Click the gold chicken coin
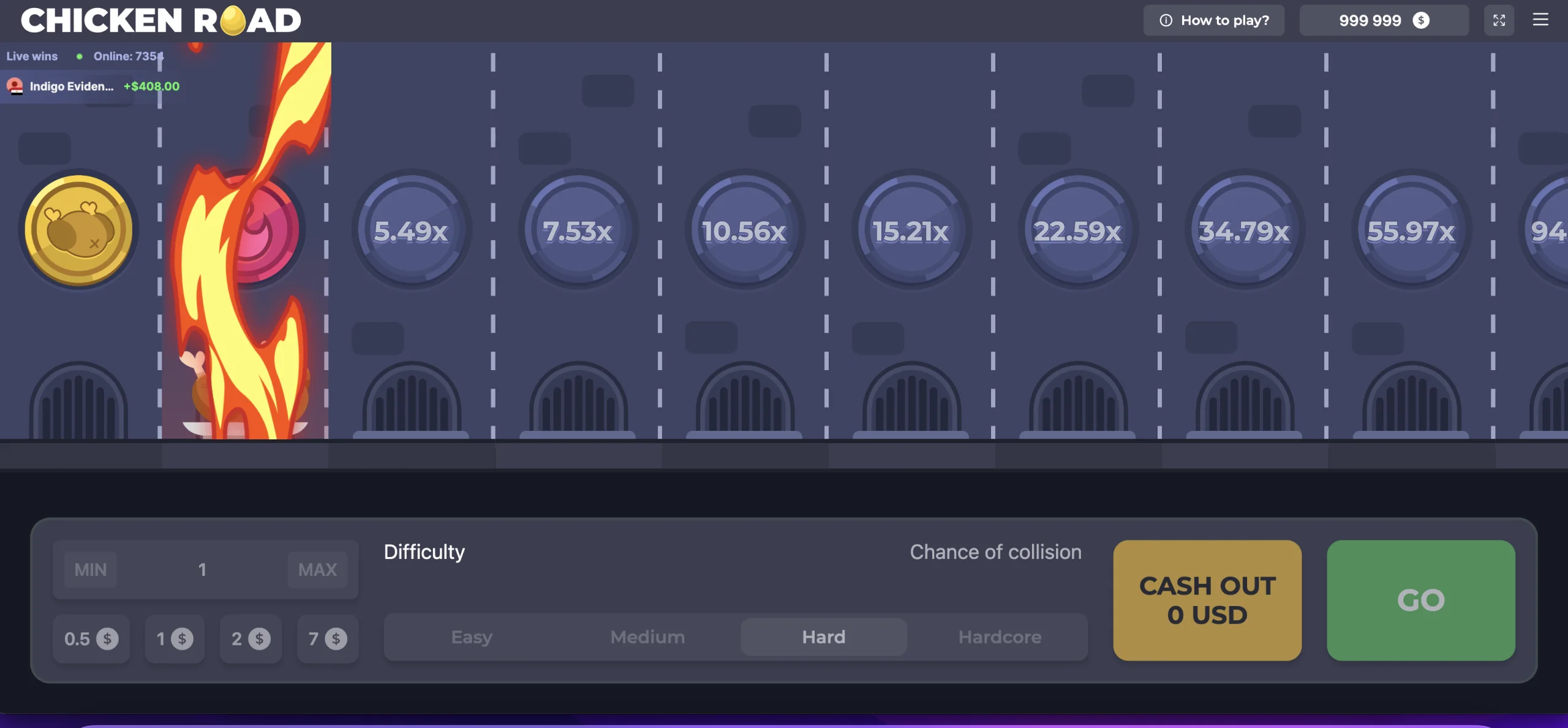Screen dimensions: 1568x728 point(78,230)
